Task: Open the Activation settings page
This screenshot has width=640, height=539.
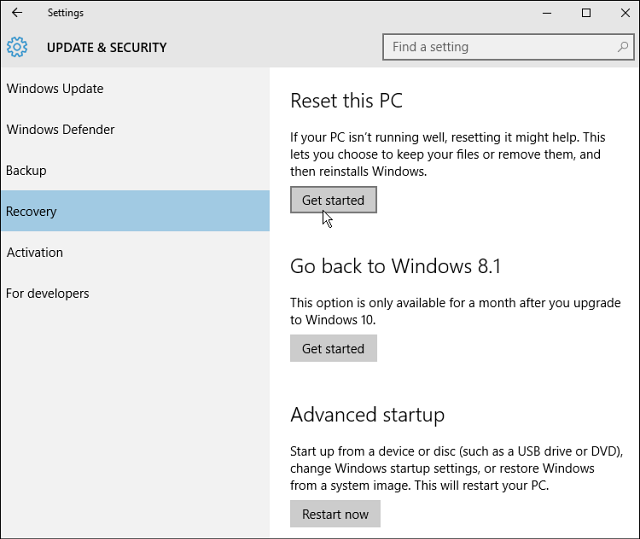Action: click(x=35, y=253)
